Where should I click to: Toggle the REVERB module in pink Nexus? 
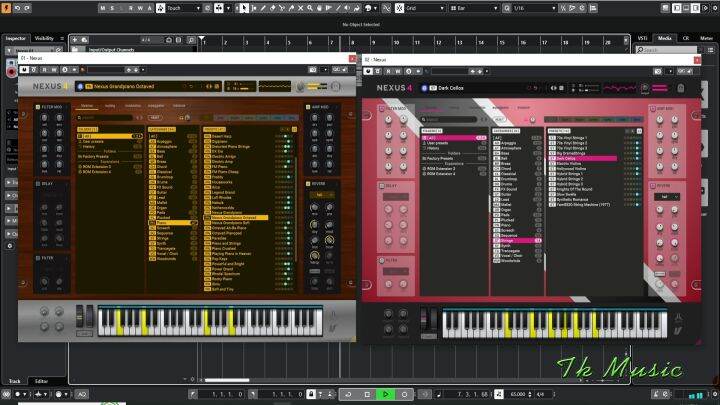(x=654, y=186)
